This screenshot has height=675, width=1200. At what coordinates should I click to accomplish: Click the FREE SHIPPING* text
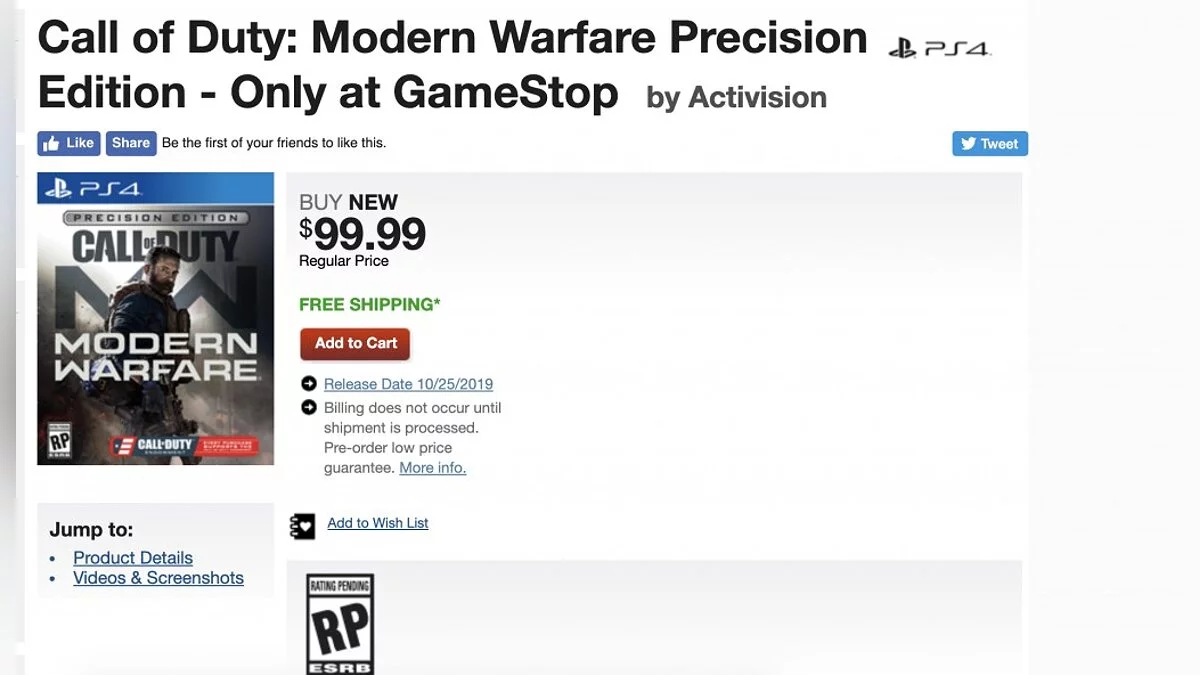point(370,304)
